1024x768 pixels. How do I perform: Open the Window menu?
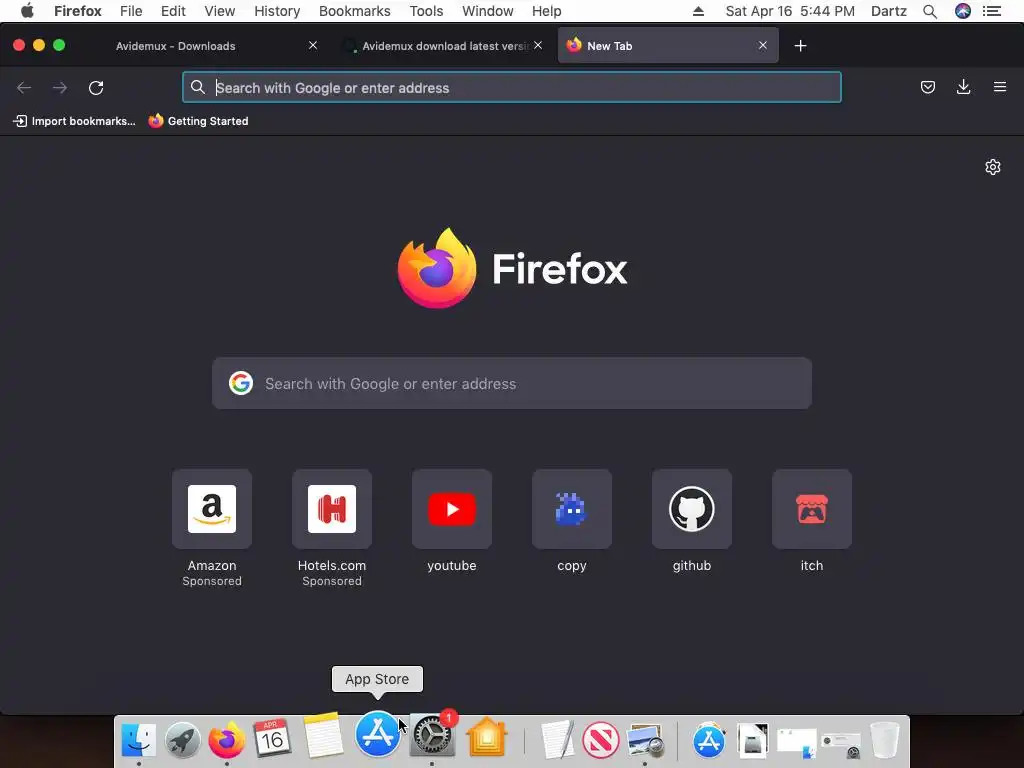tap(488, 11)
